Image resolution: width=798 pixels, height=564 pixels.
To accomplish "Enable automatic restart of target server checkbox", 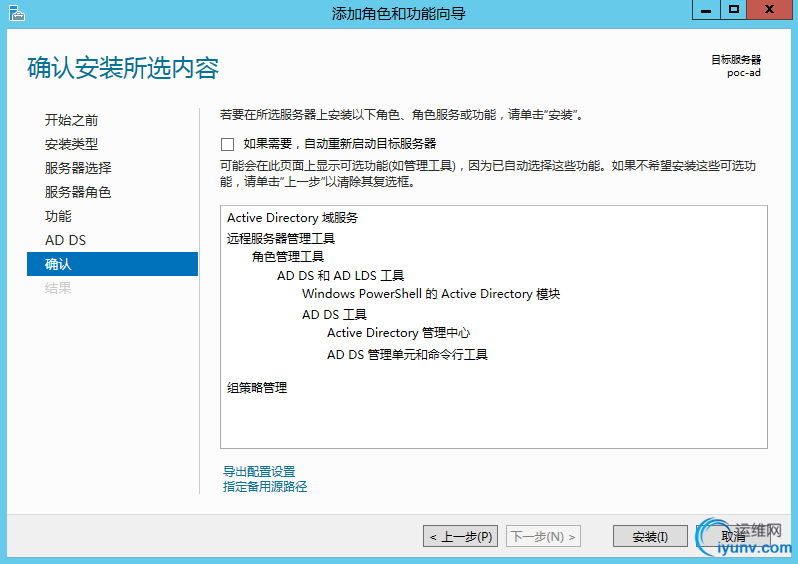I will 227,145.
